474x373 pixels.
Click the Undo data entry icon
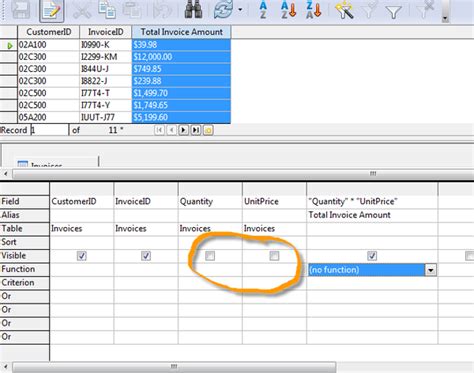pyautogui.click(x=162, y=9)
